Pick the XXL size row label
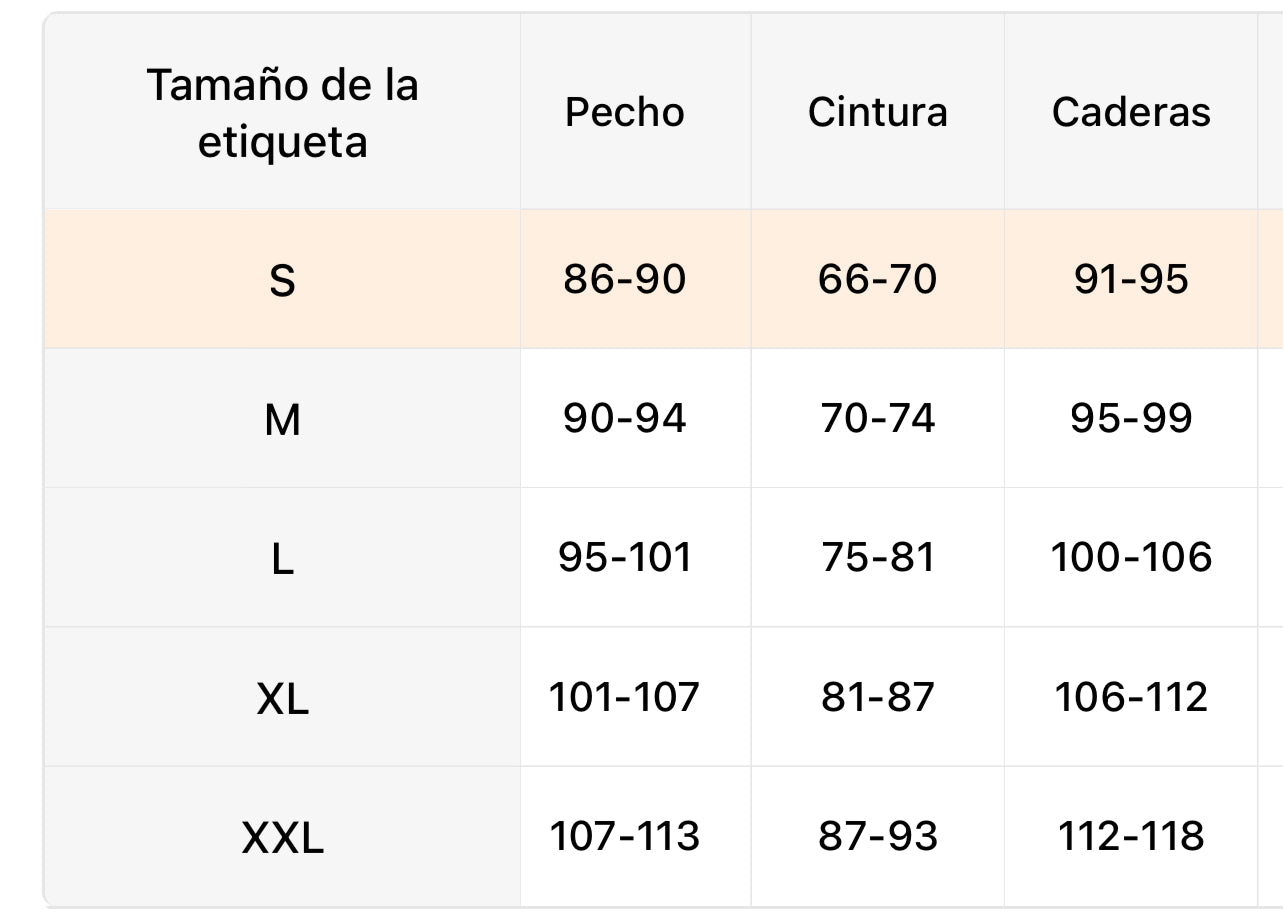The height and width of the screenshot is (917, 1284). click(x=282, y=838)
